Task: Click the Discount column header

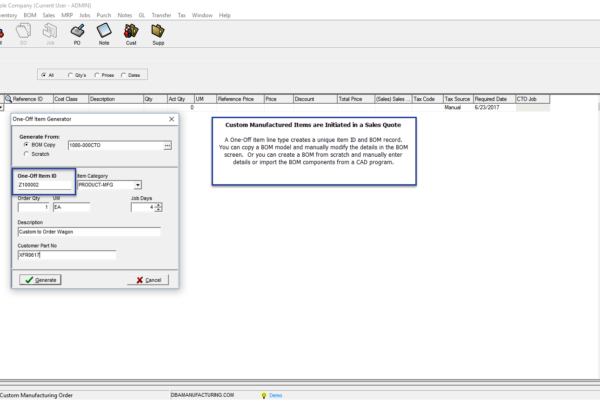Action: click(315, 99)
